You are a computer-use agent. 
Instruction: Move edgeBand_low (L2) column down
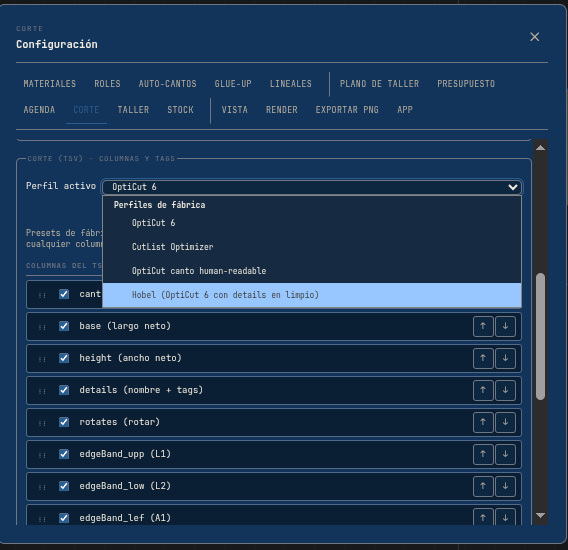point(505,486)
